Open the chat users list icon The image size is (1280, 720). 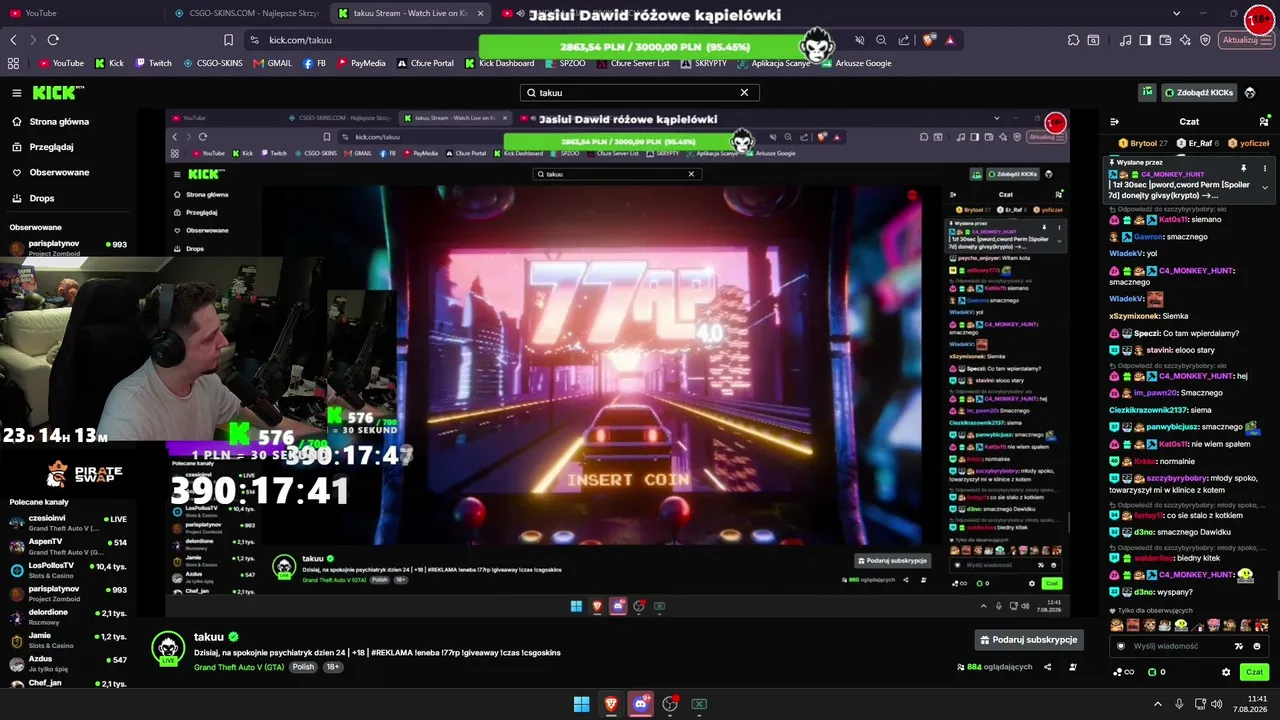tap(1264, 122)
